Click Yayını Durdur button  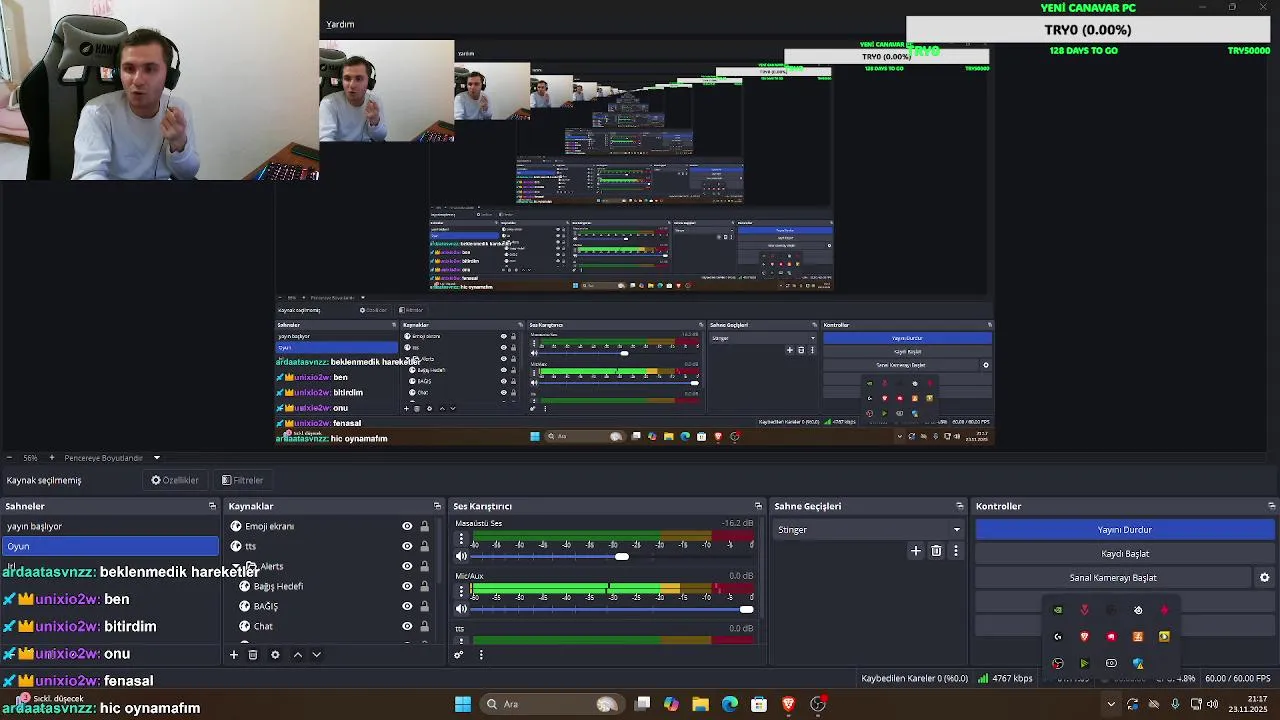click(x=1125, y=530)
